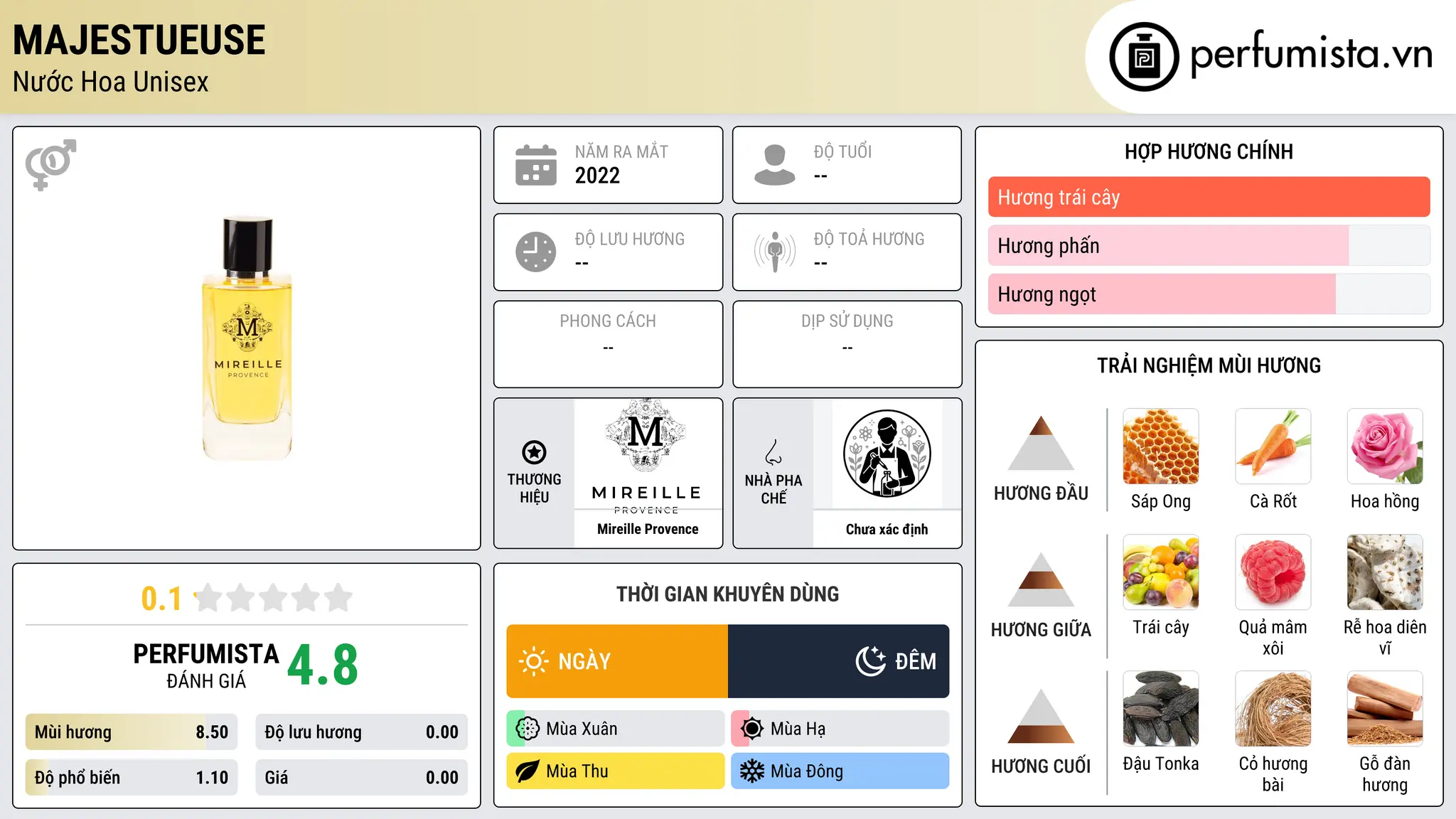The width and height of the screenshot is (1456, 819).
Task: Click the PERFUMISTA ĐÁNH GIÁ label
Action: 206,665
